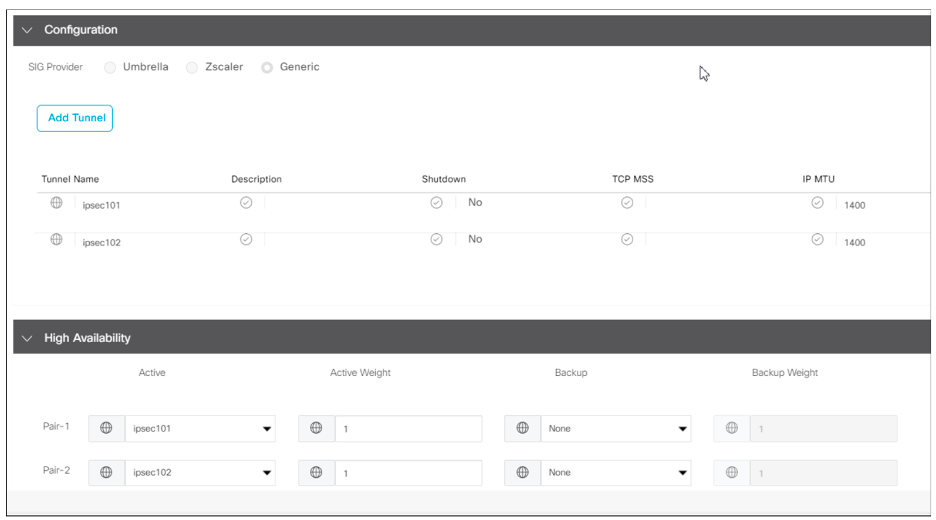Click the Add Tunnel button
This screenshot has width=936, height=520.
[x=75, y=118]
